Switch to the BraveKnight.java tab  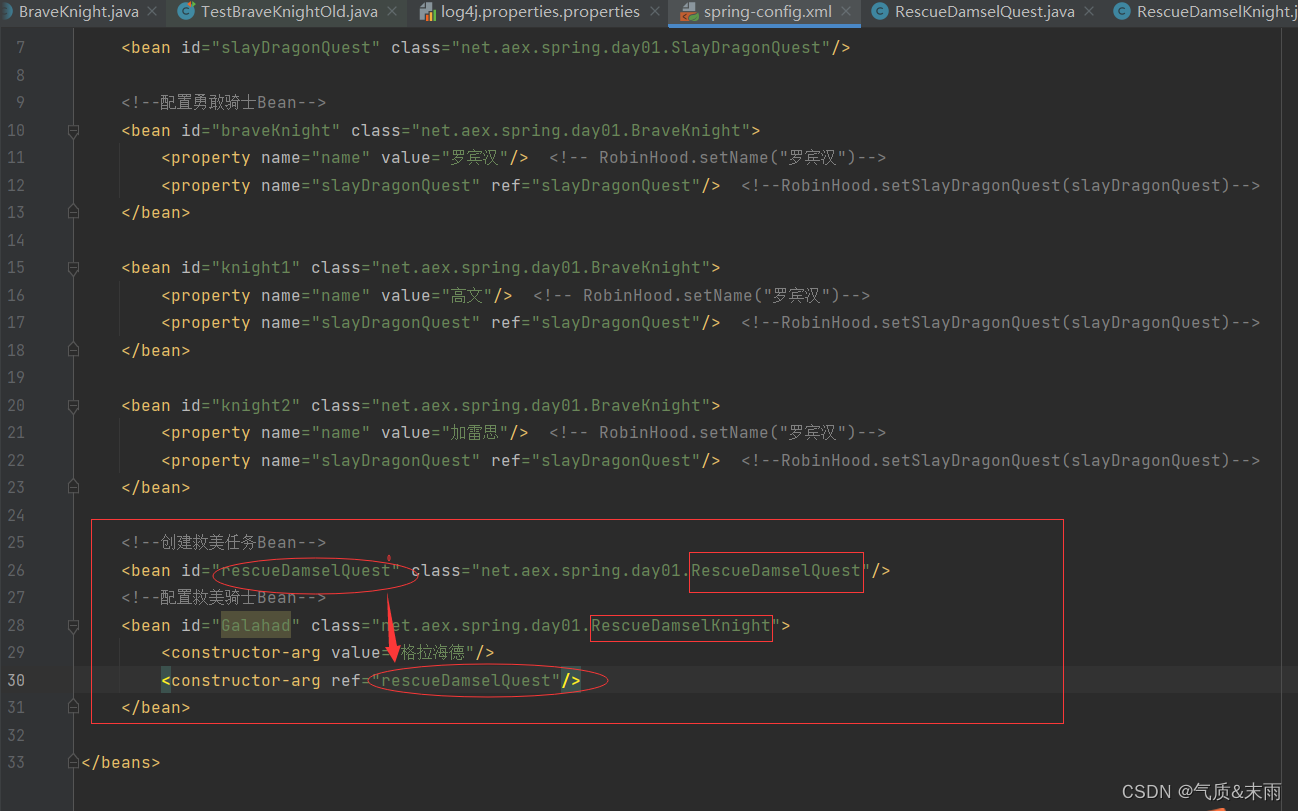click(78, 12)
